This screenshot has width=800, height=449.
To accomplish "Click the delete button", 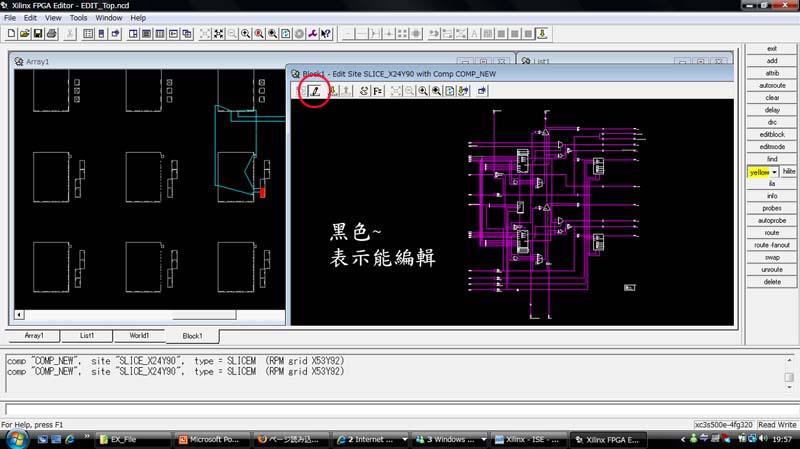I will [771, 282].
